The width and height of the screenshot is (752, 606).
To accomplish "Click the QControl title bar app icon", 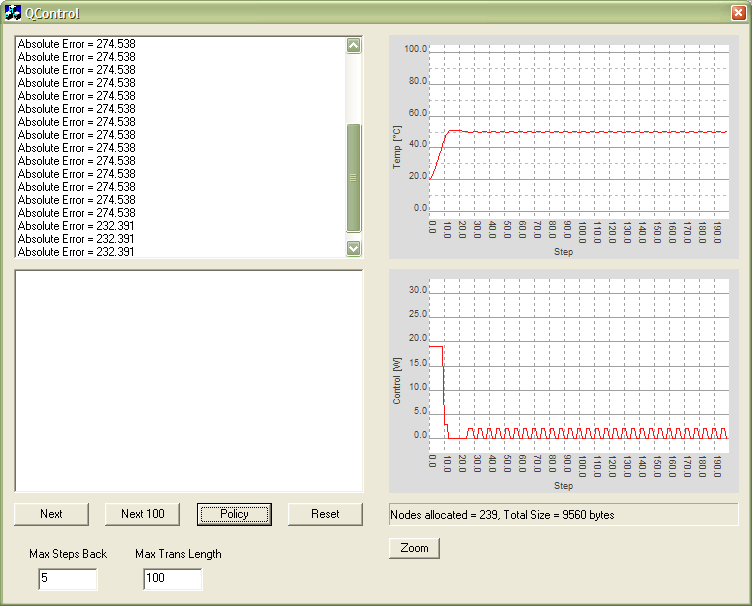I will tap(13, 13).
